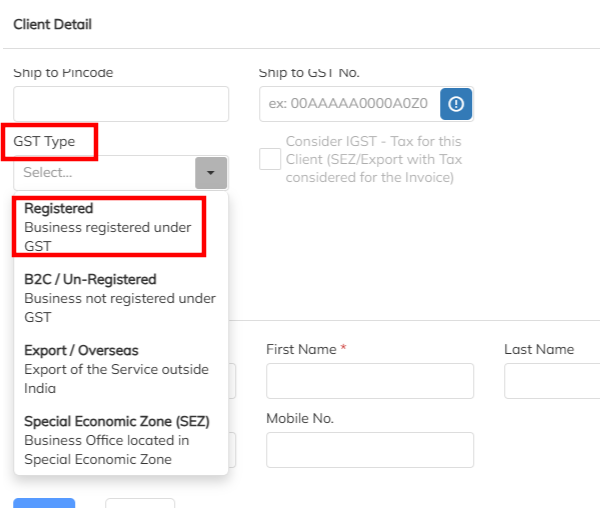Click the Last Name input field
The width and height of the screenshot is (600, 520).
[550, 381]
